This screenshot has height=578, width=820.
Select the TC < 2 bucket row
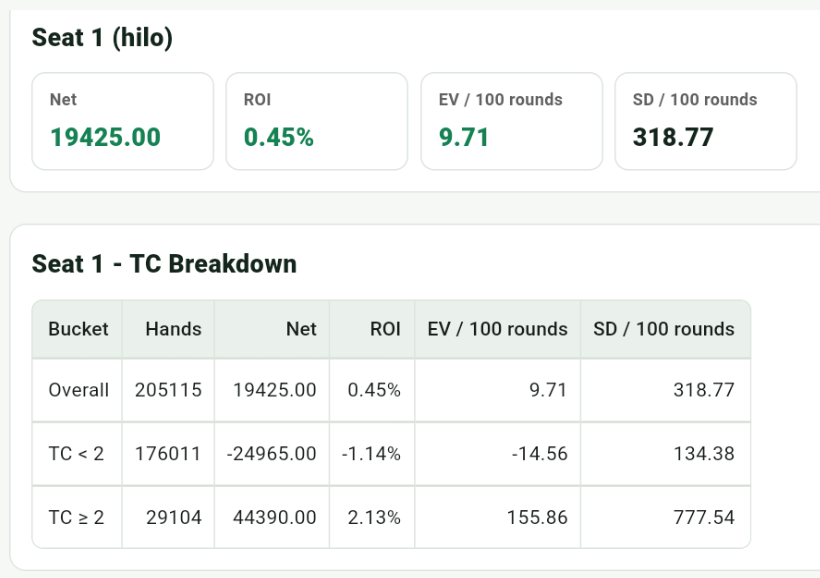tap(391, 454)
